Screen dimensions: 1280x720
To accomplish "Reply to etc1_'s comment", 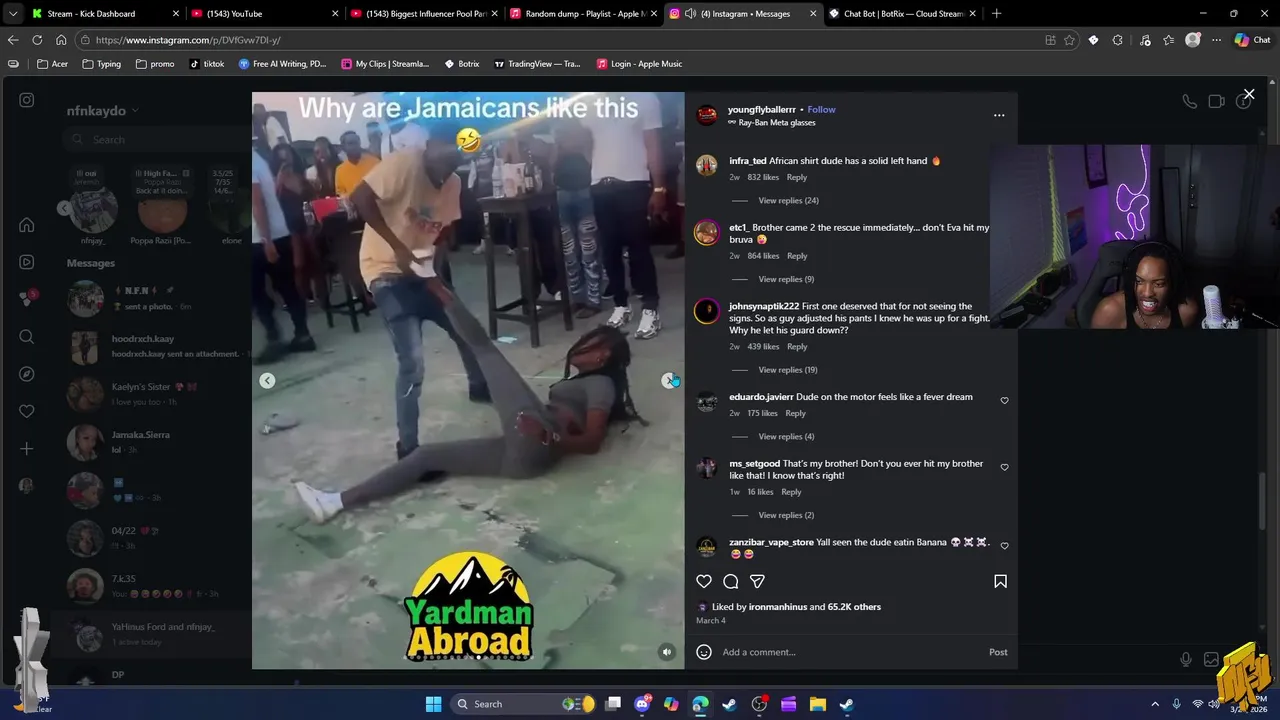I will tap(796, 256).
